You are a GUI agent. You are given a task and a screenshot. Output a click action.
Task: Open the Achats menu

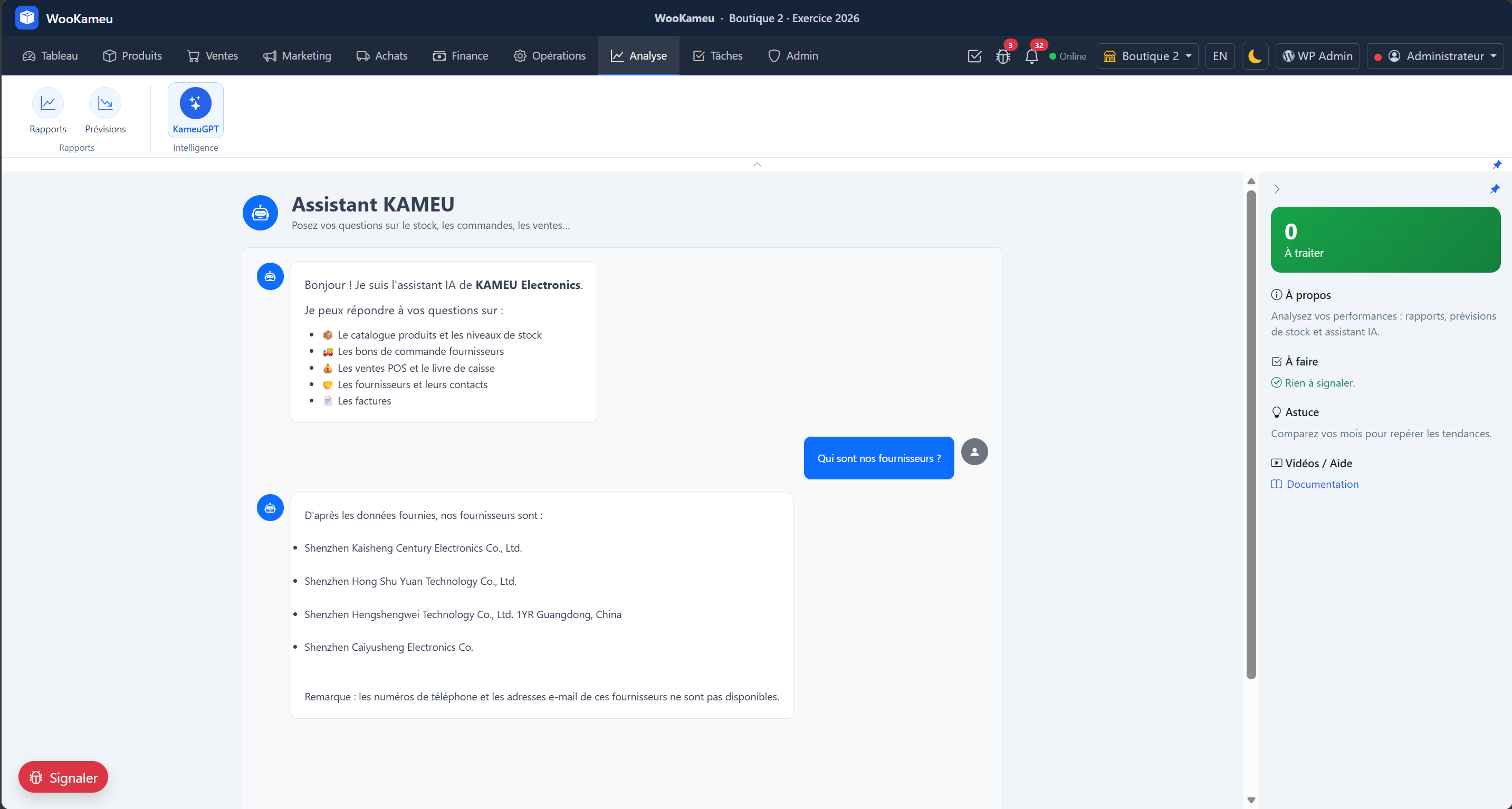tap(382, 56)
